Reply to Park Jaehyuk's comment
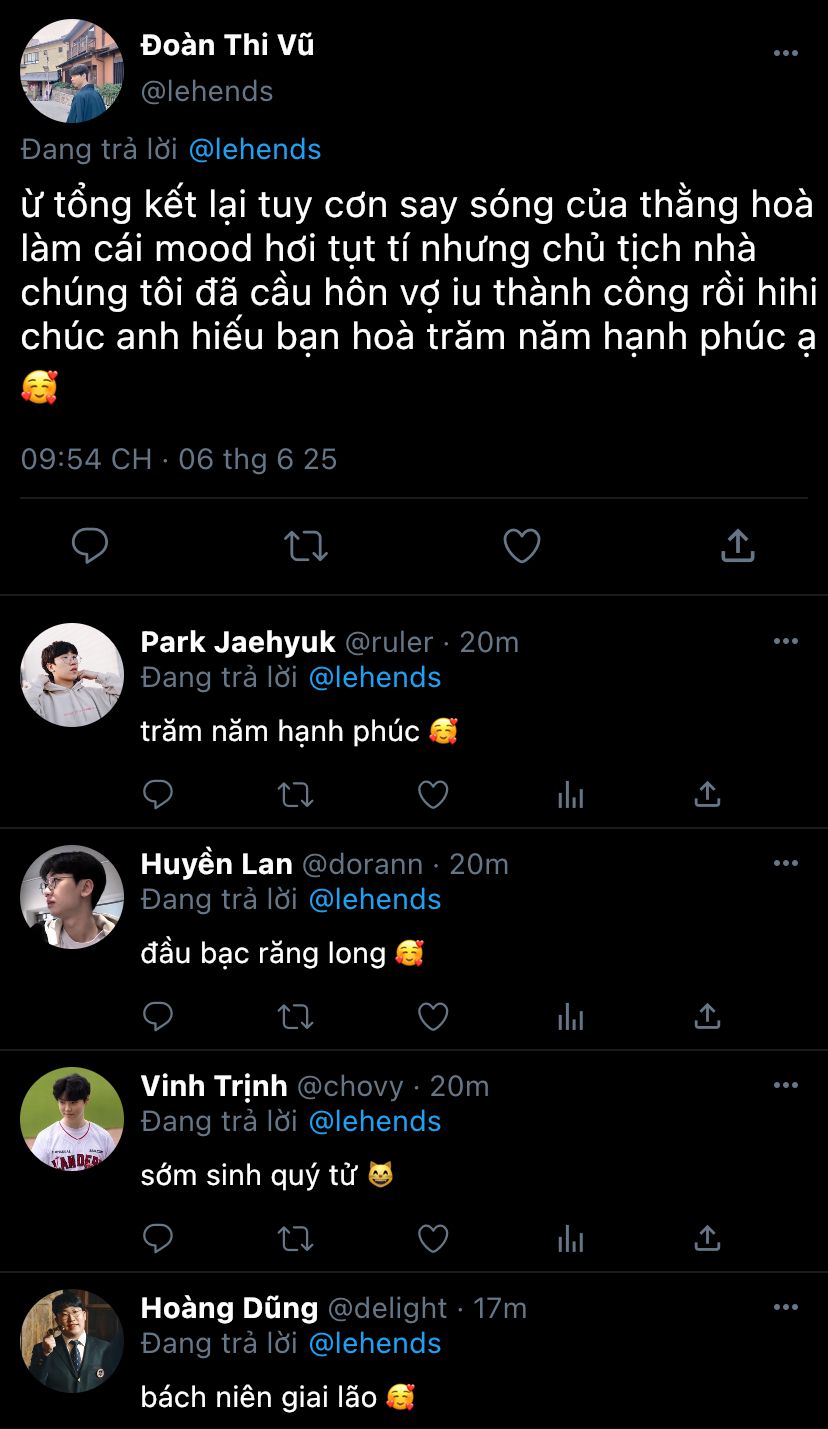Screen dimensions: 828x1429 pos(158,795)
